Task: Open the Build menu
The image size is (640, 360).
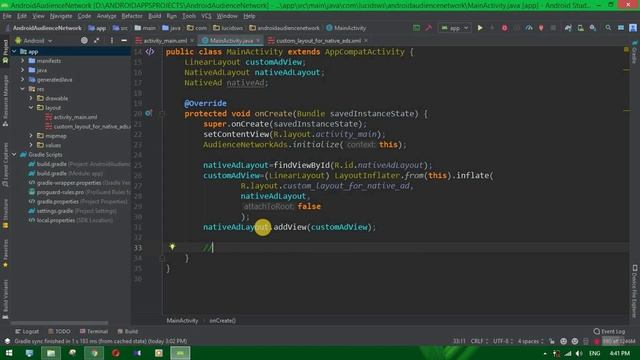Action: click(154, 16)
